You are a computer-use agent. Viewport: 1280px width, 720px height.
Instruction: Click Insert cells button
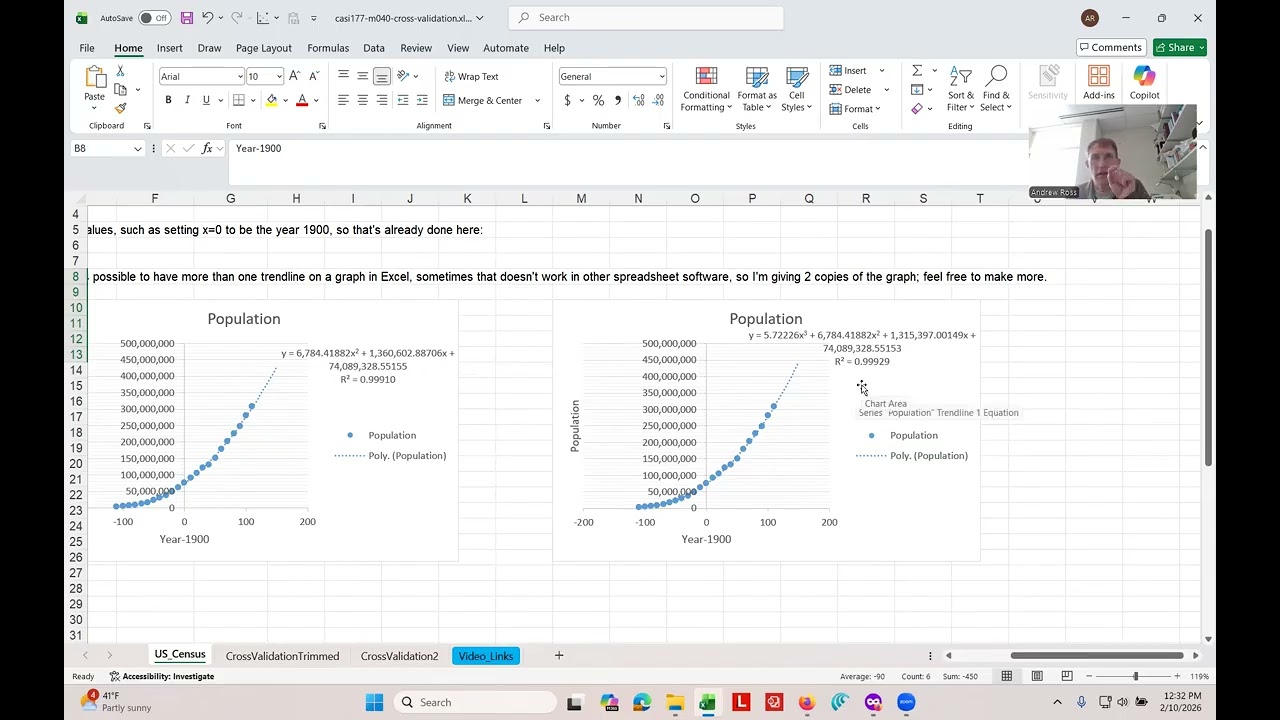848,71
